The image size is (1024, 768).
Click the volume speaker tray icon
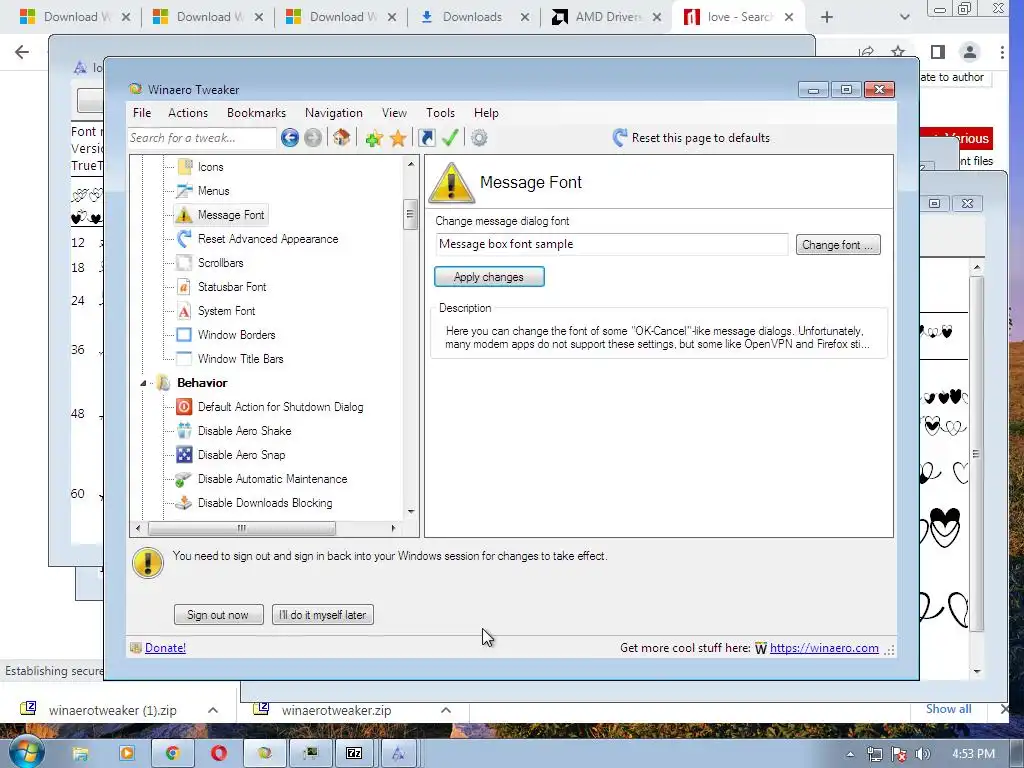(923, 754)
